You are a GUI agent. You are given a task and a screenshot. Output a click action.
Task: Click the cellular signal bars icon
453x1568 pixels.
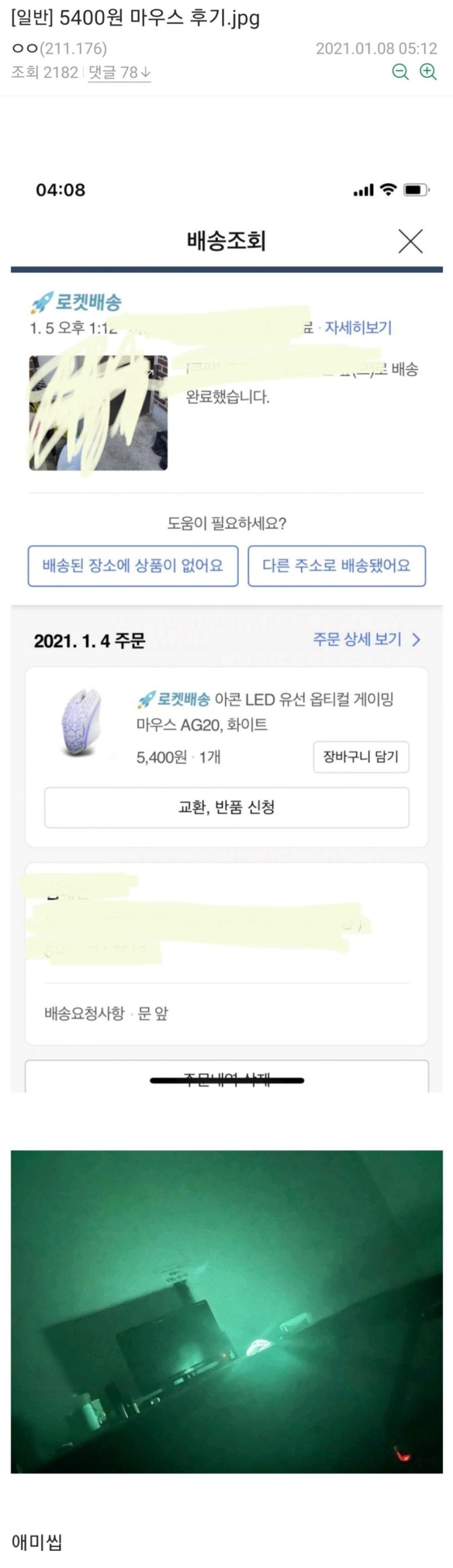pyautogui.click(x=363, y=190)
